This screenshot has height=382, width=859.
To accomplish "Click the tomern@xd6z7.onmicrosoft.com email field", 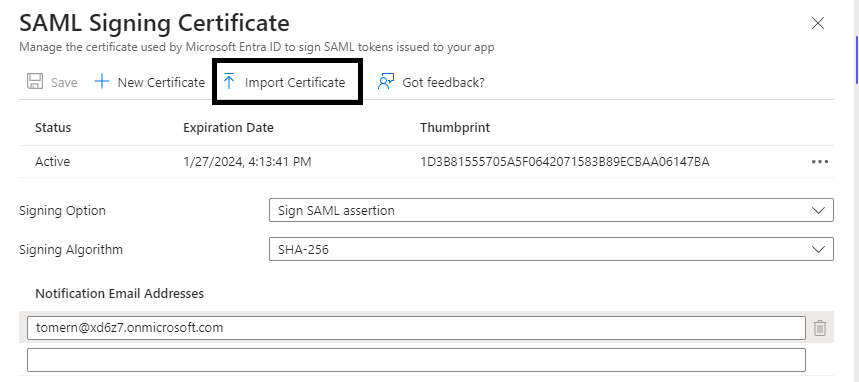I will (416, 328).
